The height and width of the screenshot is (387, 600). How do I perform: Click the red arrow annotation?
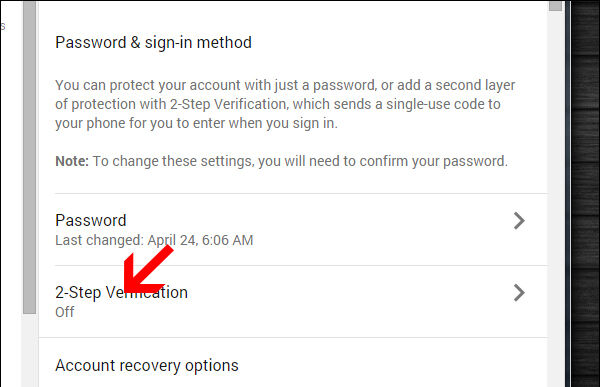(148, 270)
